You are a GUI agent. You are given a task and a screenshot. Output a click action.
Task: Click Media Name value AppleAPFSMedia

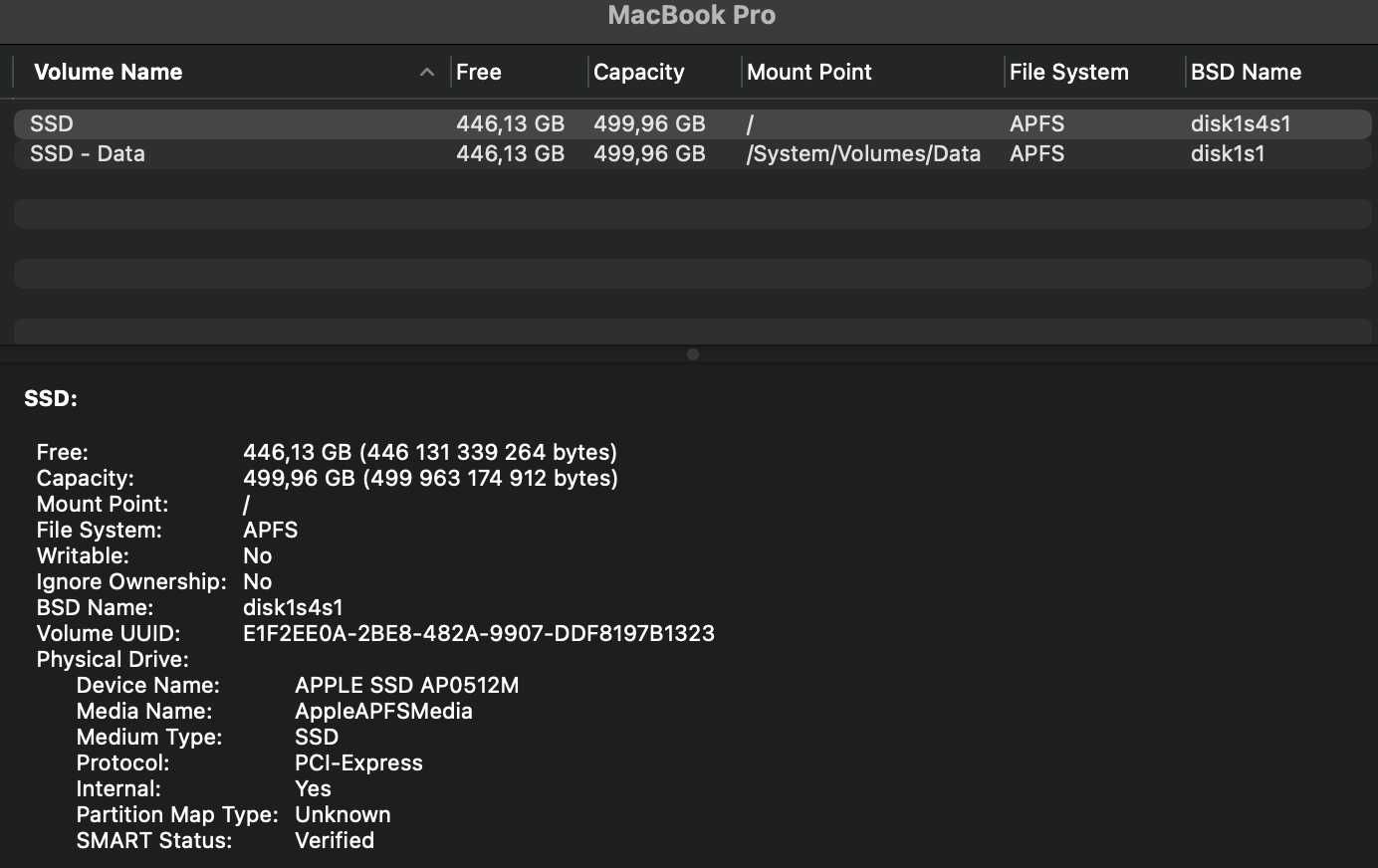pos(383,711)
